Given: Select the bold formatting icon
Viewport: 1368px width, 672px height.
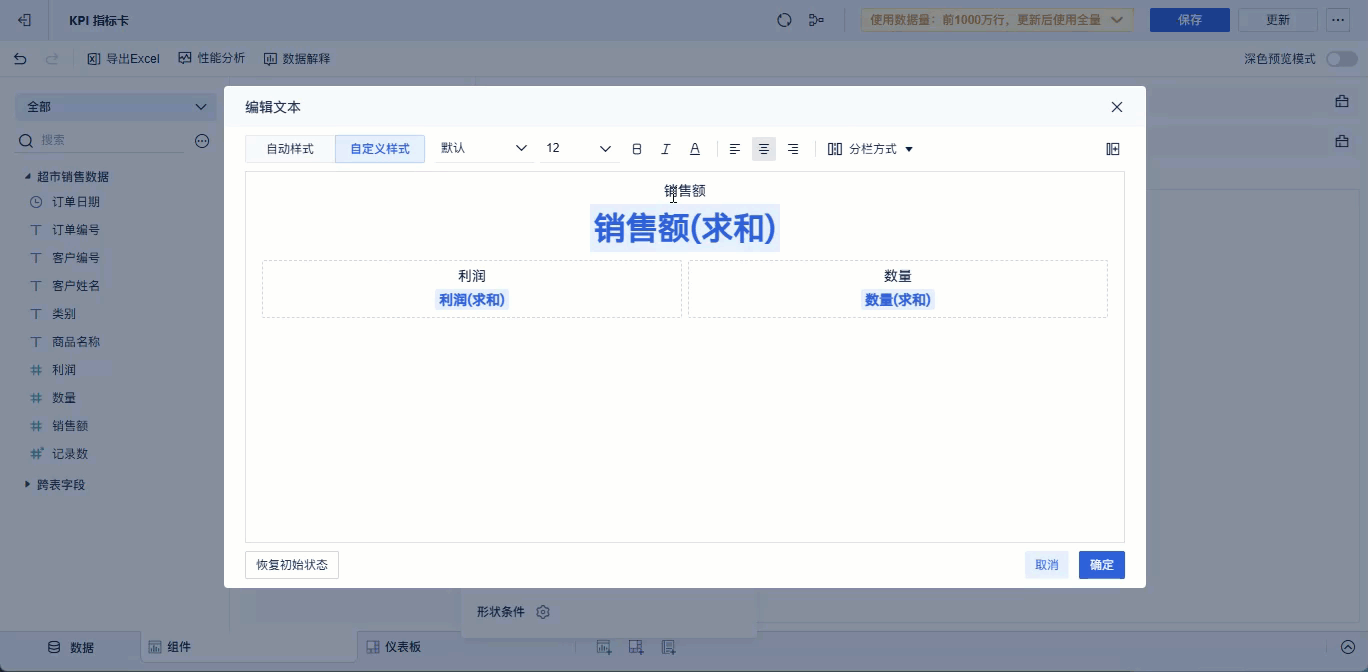Looking at the screenshot, I should pyautogui.click(x=637, y=148).
